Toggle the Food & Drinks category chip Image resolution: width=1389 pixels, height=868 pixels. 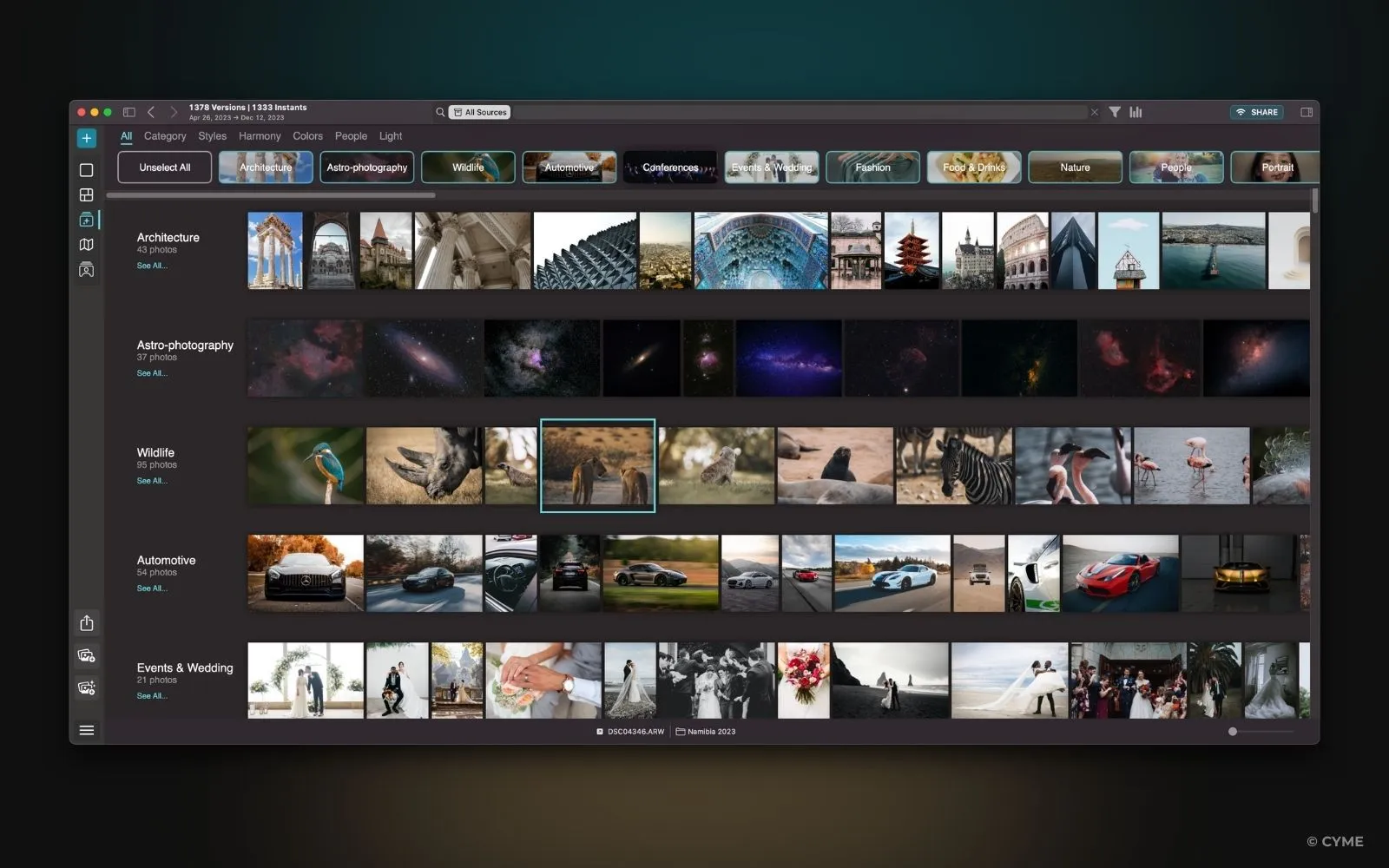click(974, 168)
